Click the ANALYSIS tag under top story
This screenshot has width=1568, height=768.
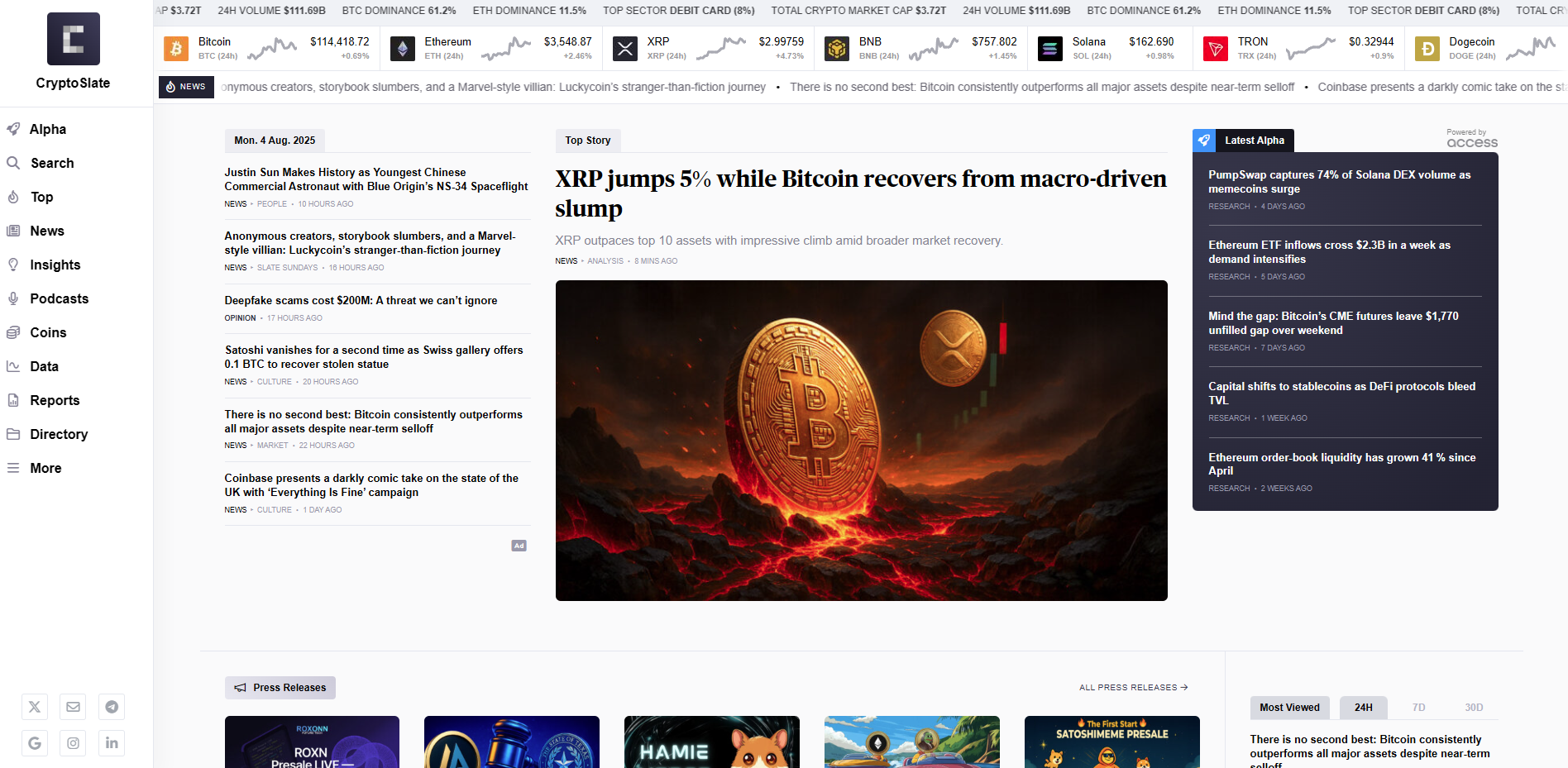tap(605, 261)
